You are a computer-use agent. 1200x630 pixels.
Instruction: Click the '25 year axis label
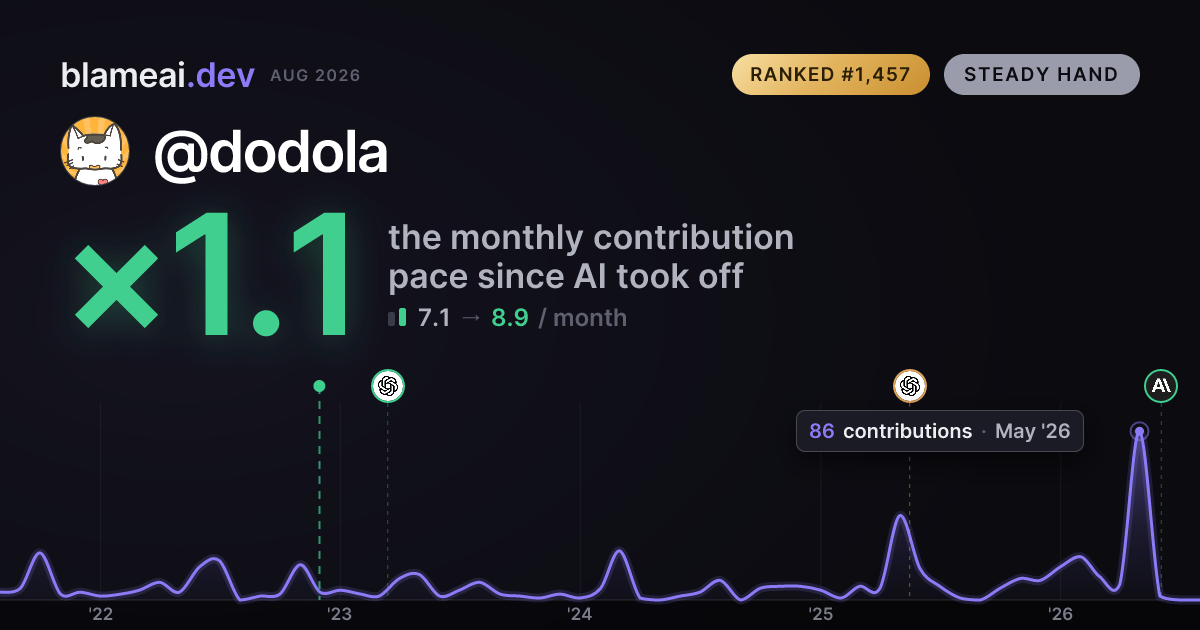821,614
